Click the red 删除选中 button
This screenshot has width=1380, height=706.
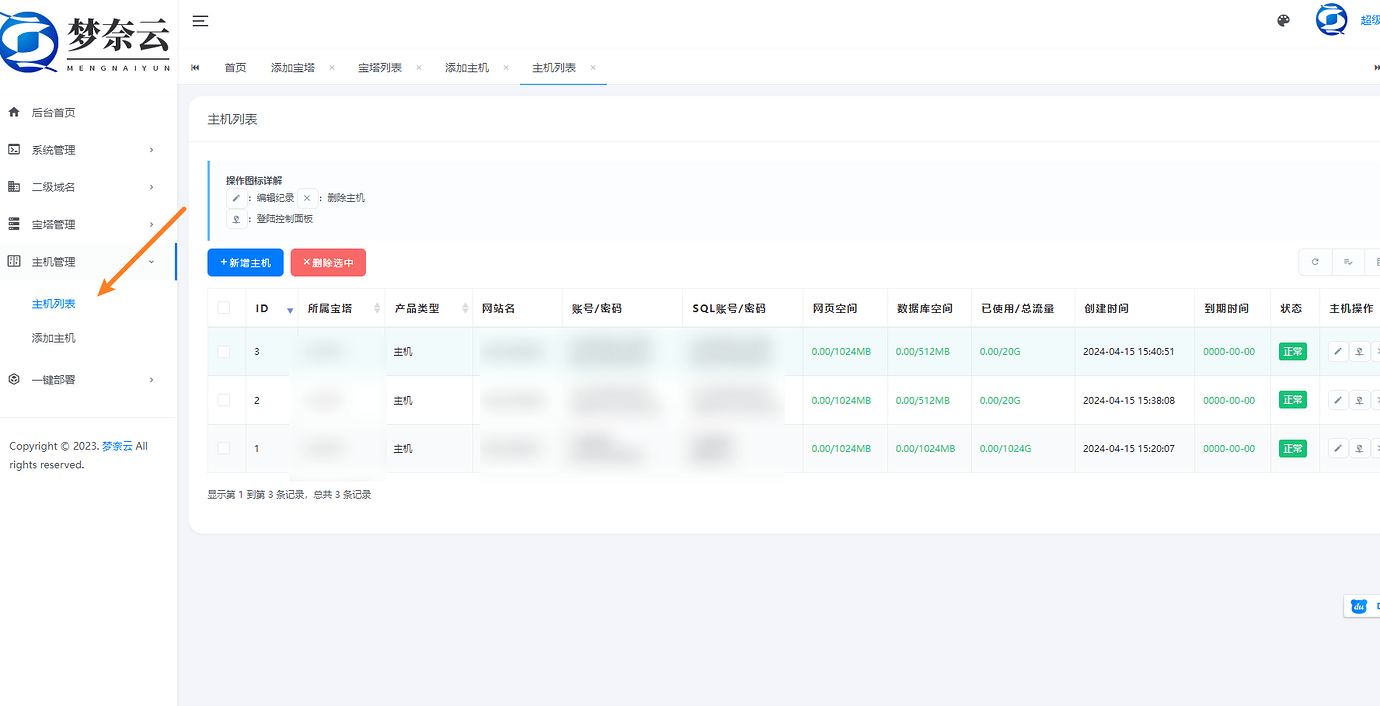pos(328,263)
